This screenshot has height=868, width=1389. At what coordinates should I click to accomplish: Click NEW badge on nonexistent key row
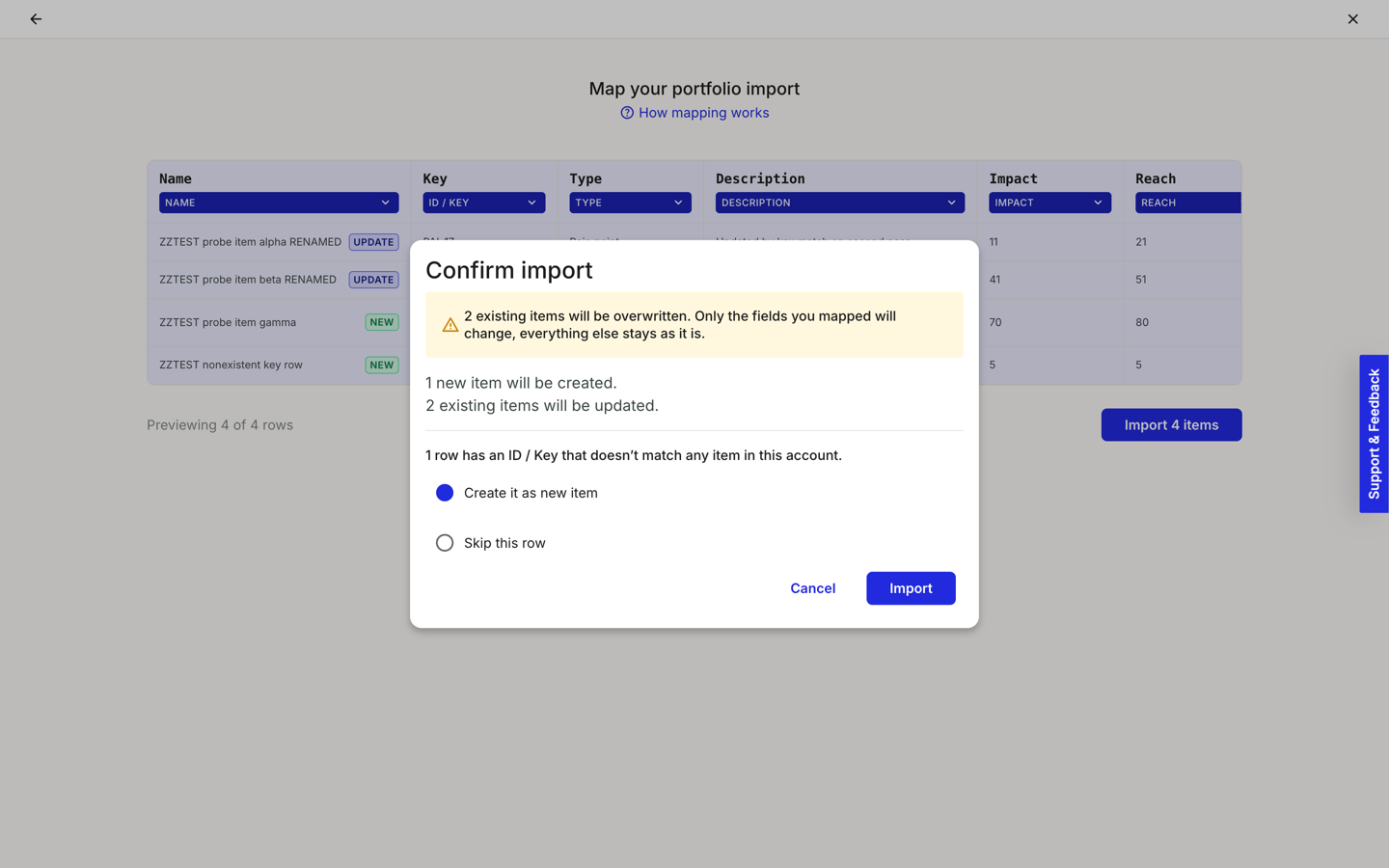382,365
